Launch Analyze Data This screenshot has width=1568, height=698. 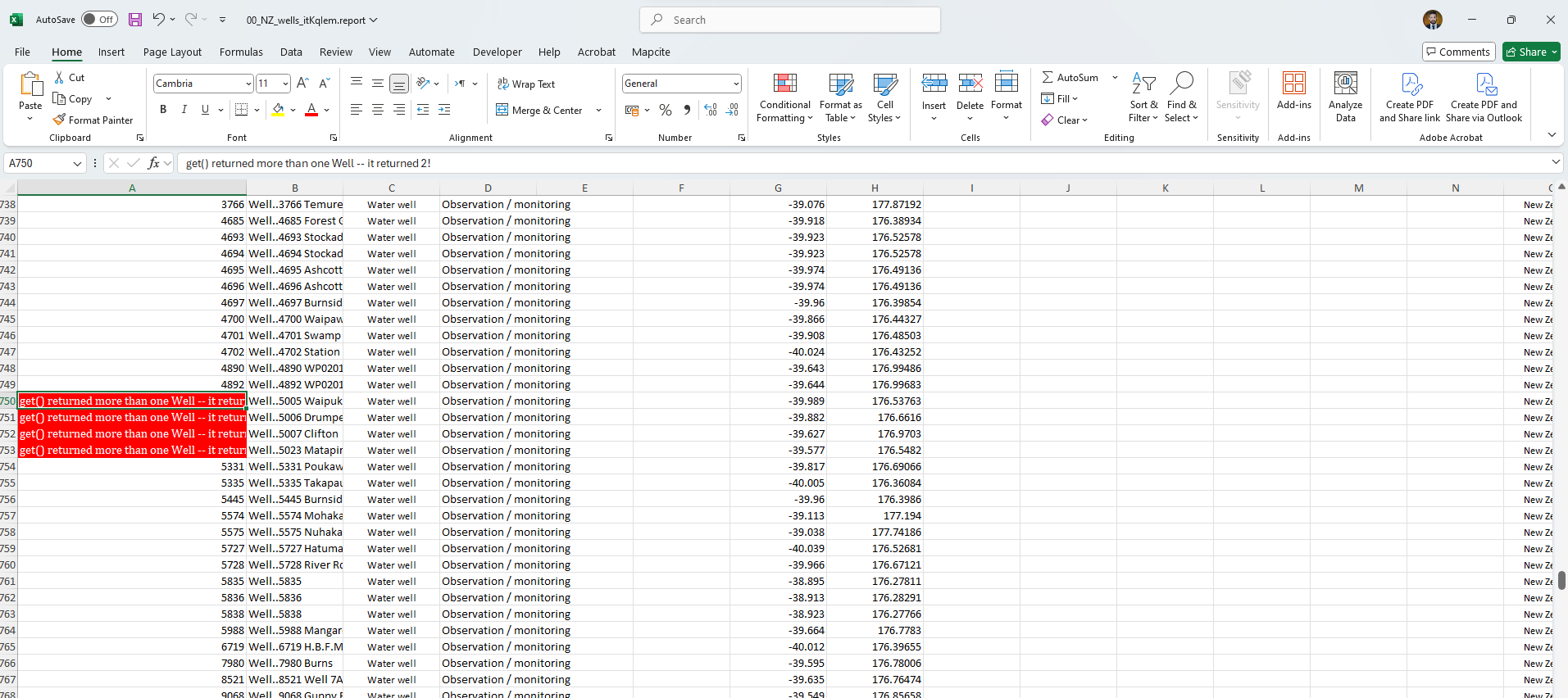[1345, 97]
